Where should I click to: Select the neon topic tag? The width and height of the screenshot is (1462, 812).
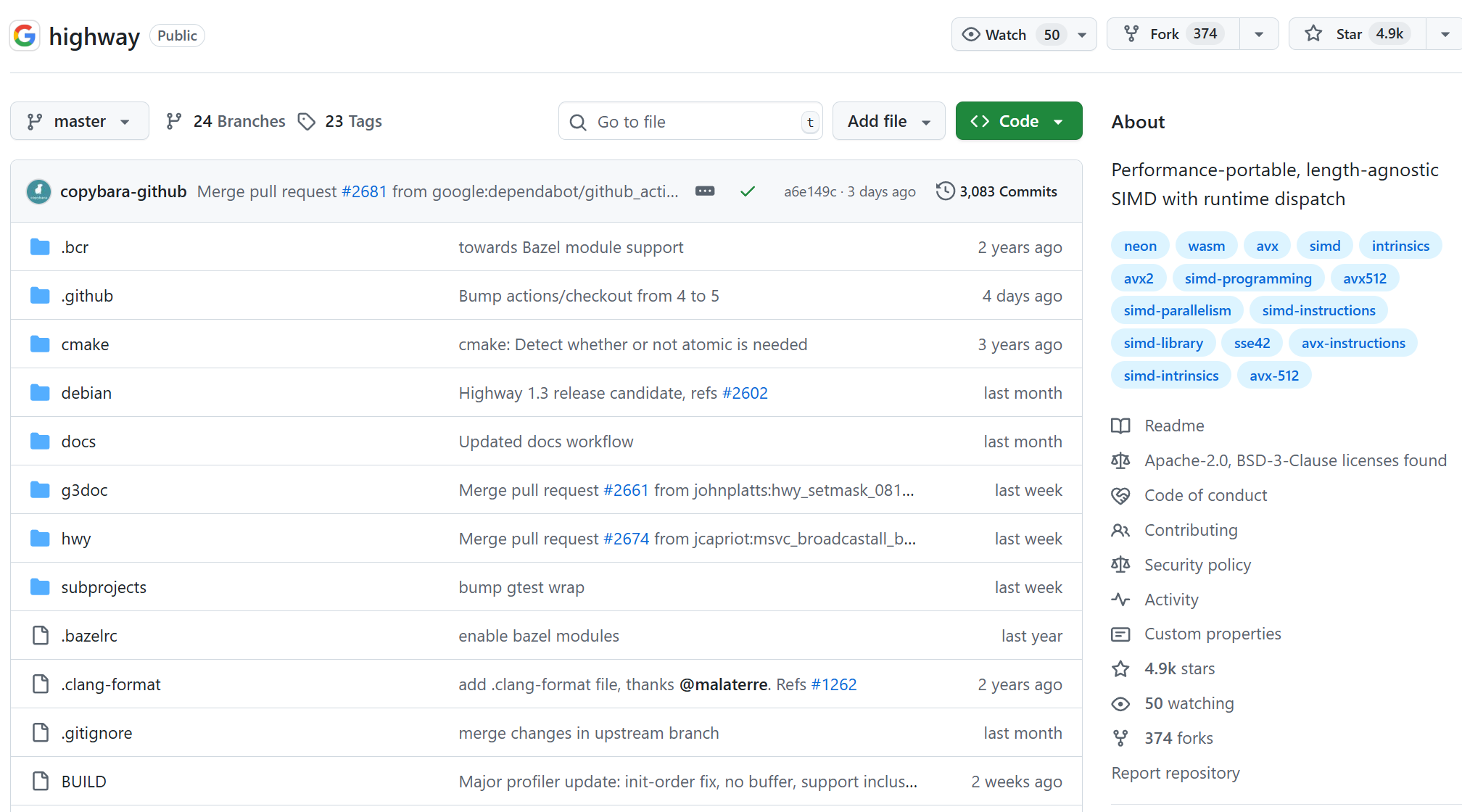tap(1140, 246)
